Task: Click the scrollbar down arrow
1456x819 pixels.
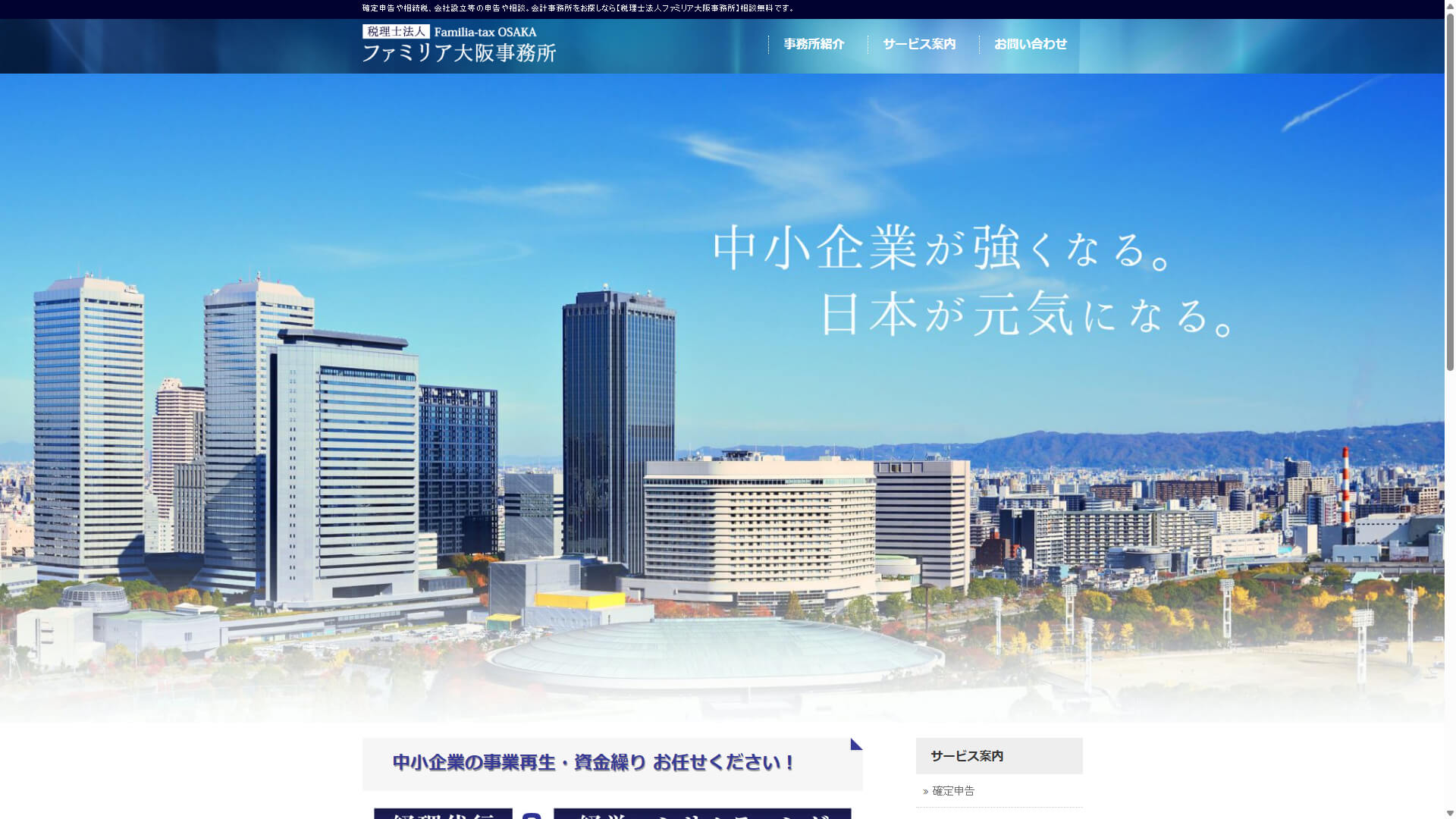Action: [1450, 813]
